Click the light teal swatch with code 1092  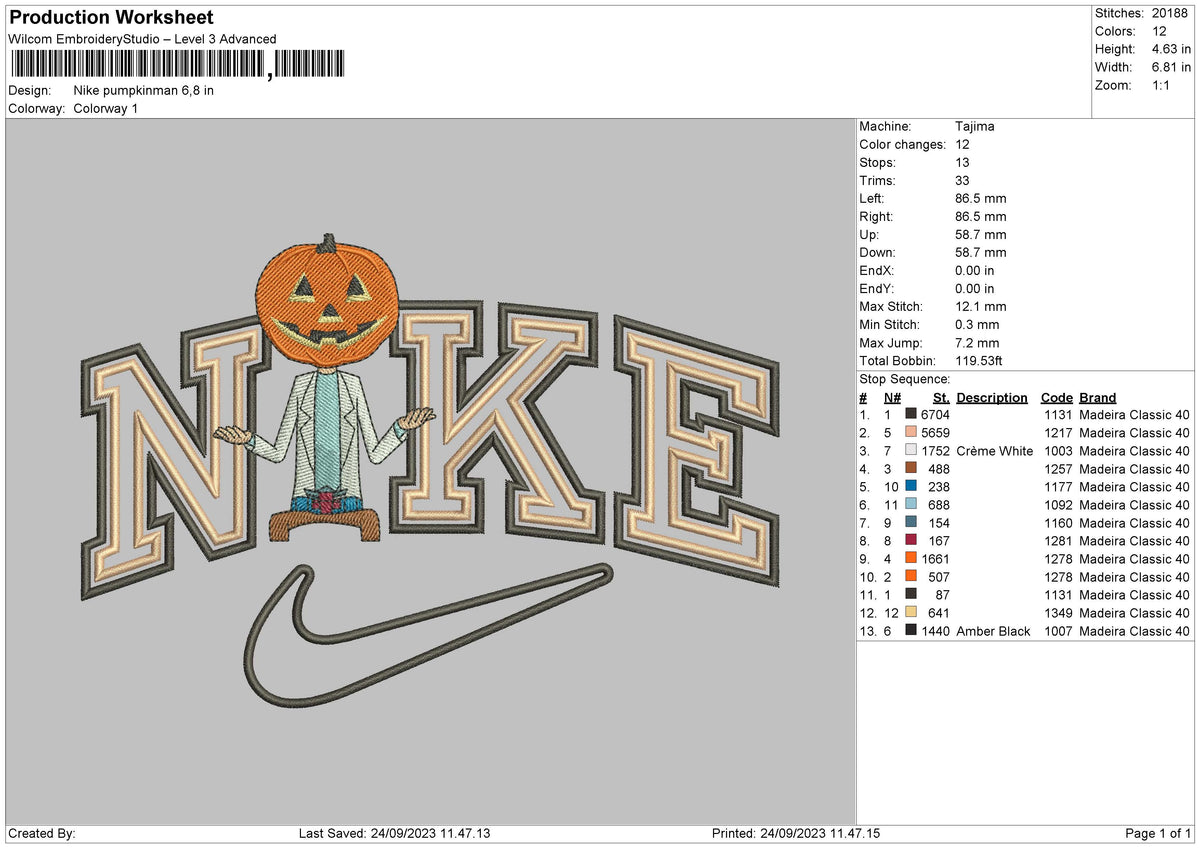point(911,504)
